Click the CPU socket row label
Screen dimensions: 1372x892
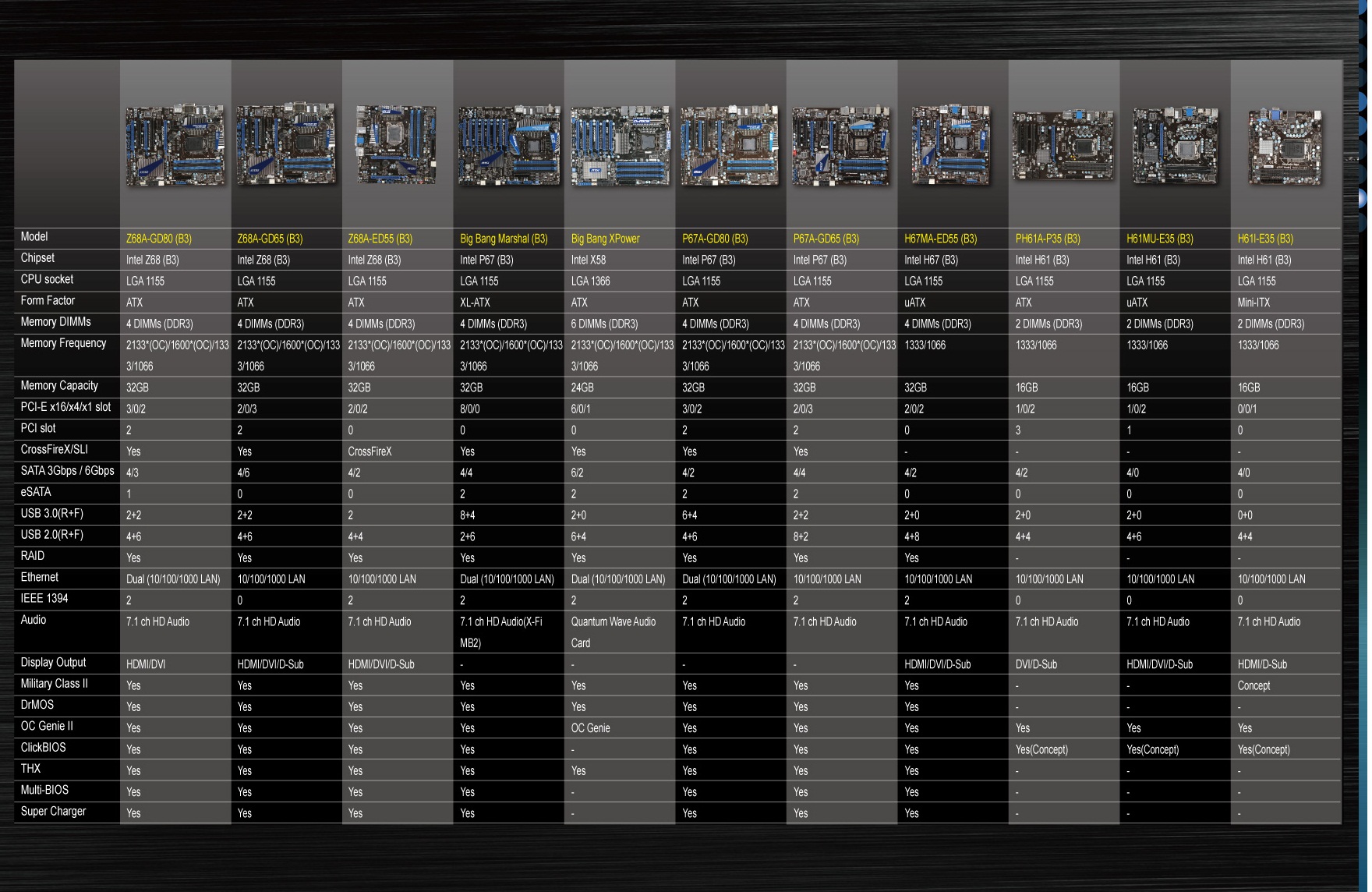(47, 279)
